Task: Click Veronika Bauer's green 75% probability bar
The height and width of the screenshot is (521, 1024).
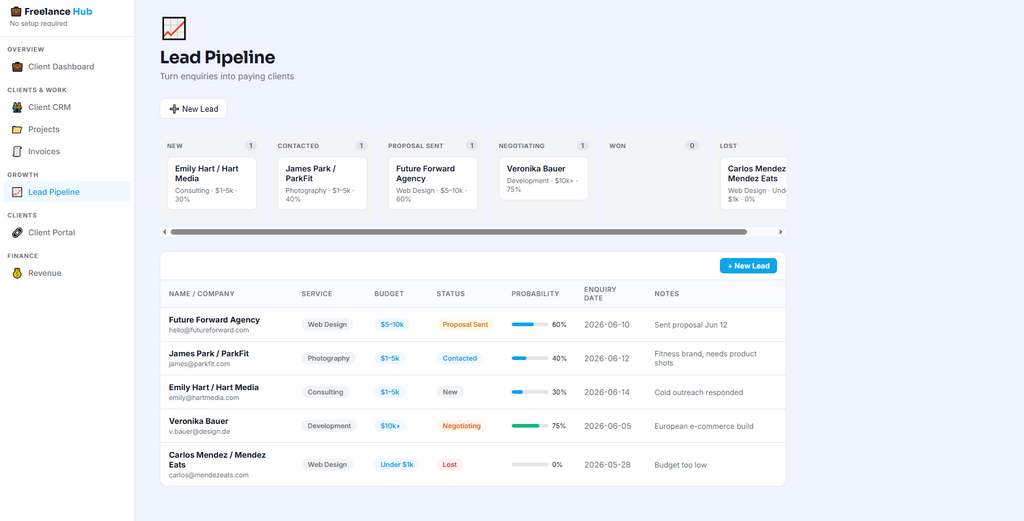Action: [530, 426]
